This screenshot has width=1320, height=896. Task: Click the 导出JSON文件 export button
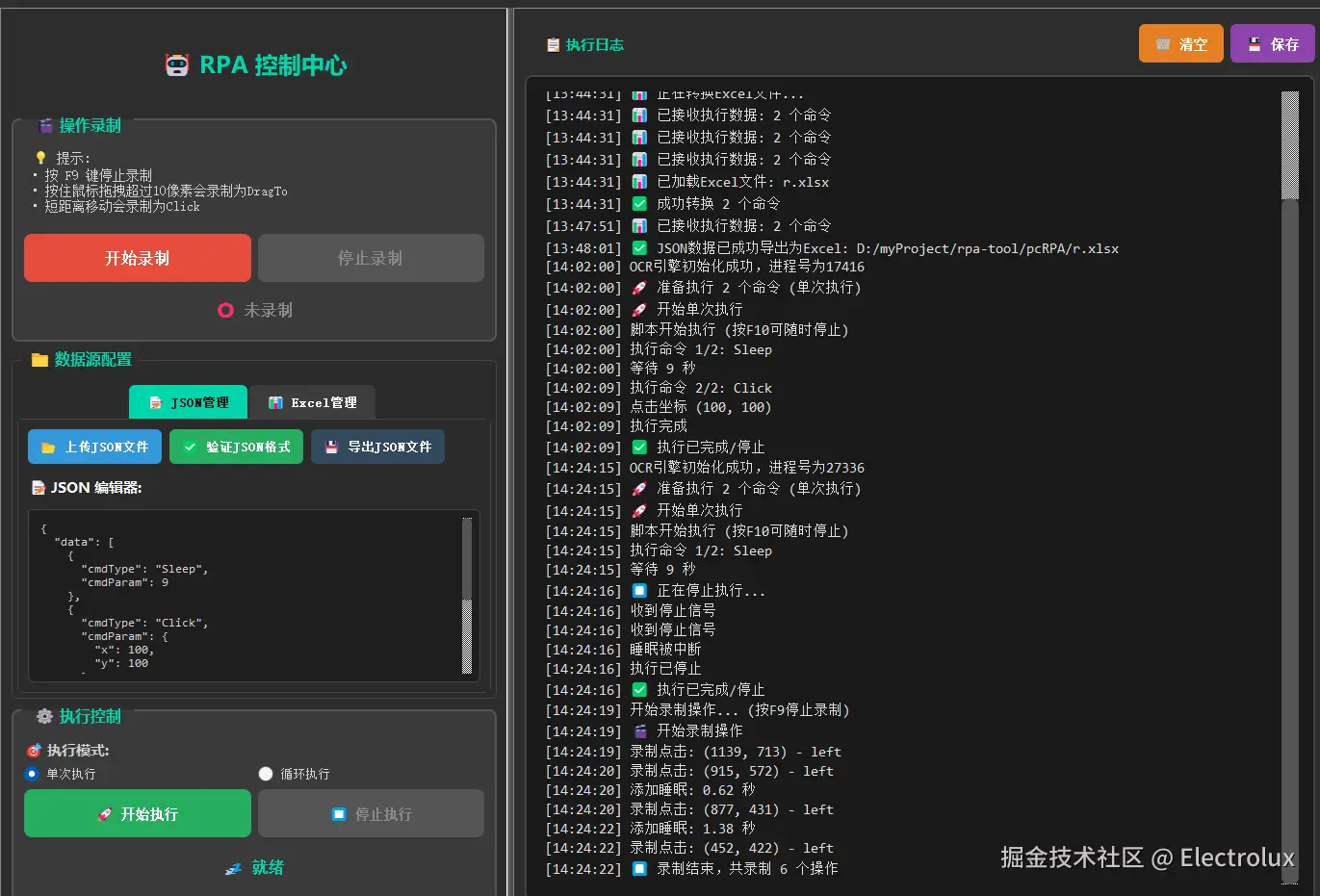pos(377,447)
